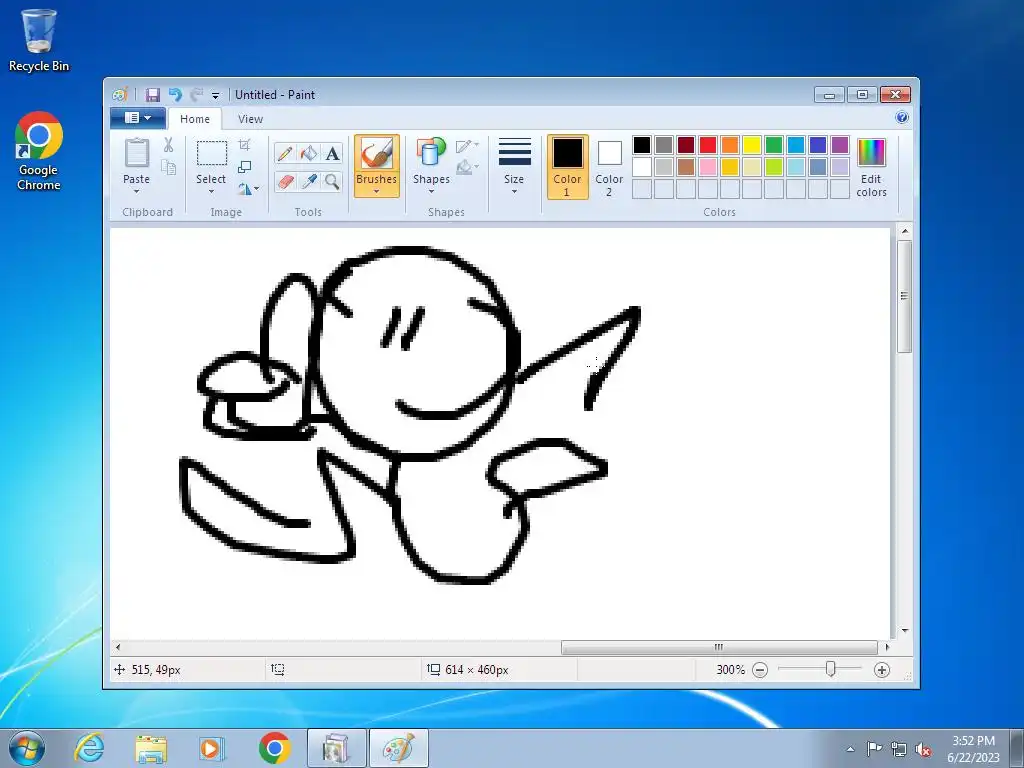The image size is (1024, 768).
Task: Open Windows Explorer folder from the taskbar
Action: coord(151,748)
